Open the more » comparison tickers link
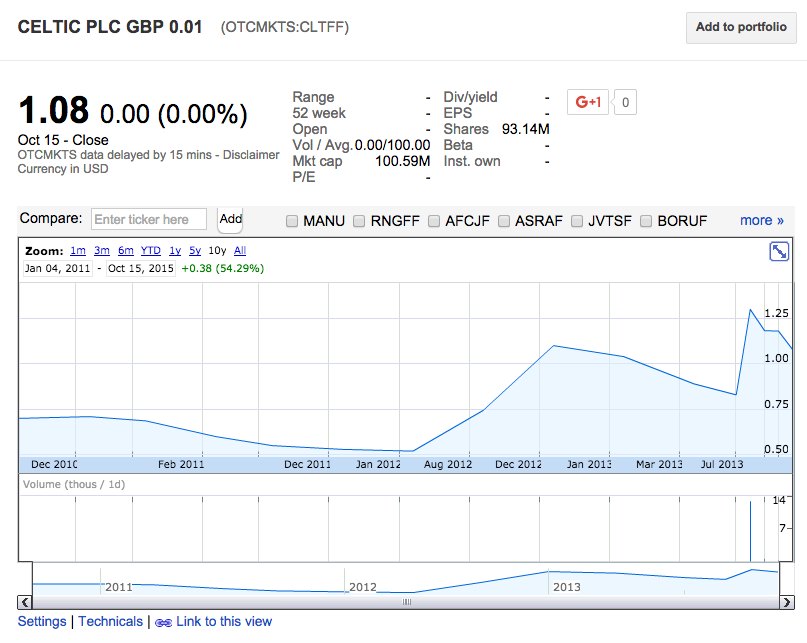Screen dimensions: 807x643 tap(762, 220)
